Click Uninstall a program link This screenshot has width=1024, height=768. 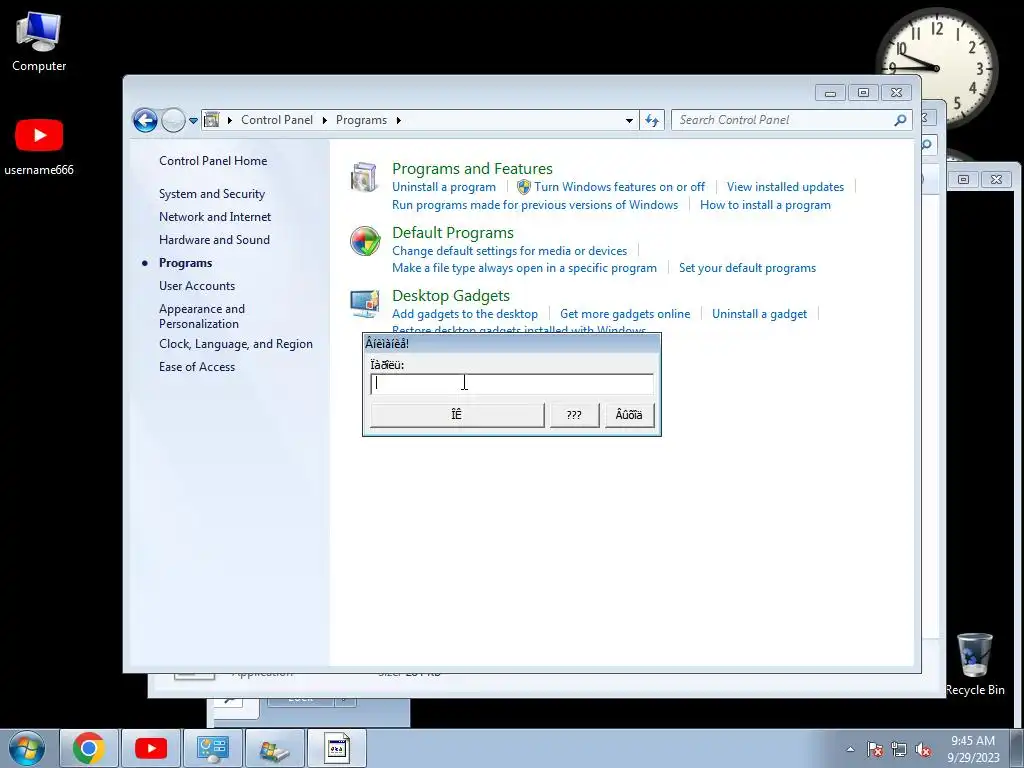pyautogui.click(x=443, y=187)
